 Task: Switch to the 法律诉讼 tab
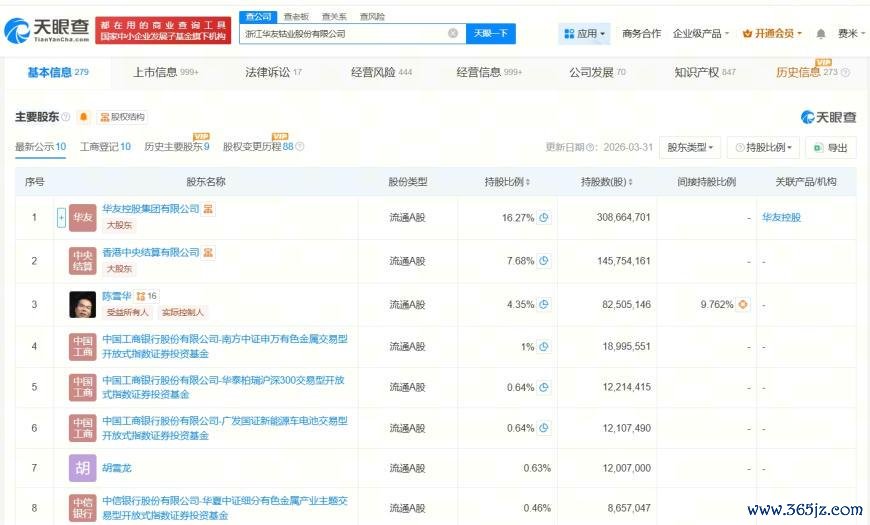273,72
